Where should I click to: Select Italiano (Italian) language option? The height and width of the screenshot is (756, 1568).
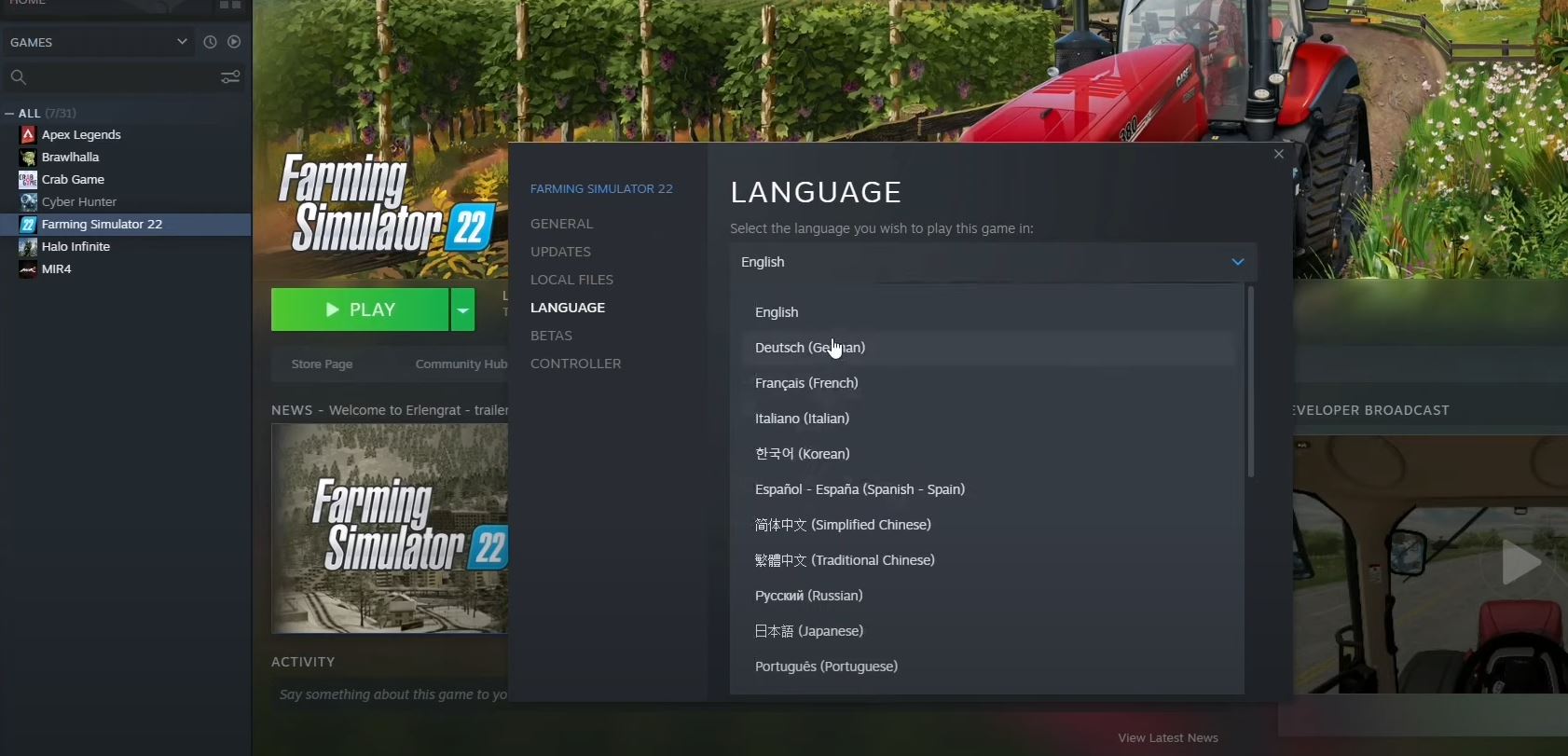point(989,419)
